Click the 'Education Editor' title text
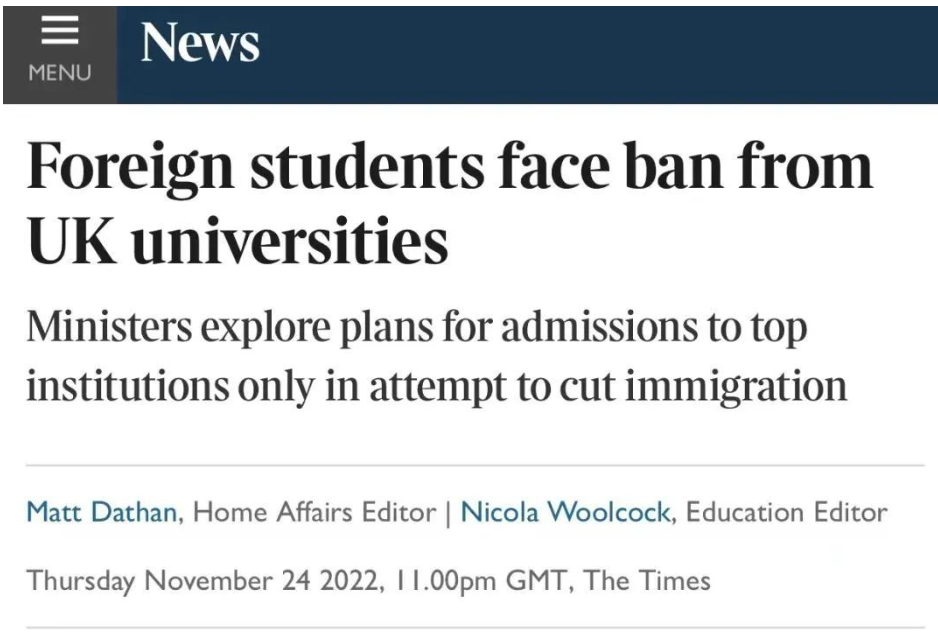 (x=786, y=512)
